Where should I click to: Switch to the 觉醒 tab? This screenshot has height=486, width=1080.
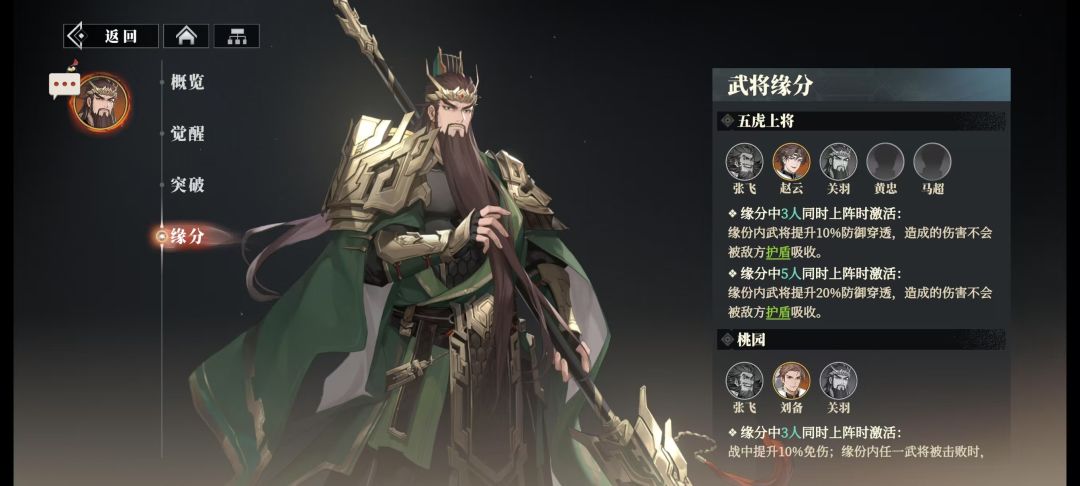pos(187,134)
